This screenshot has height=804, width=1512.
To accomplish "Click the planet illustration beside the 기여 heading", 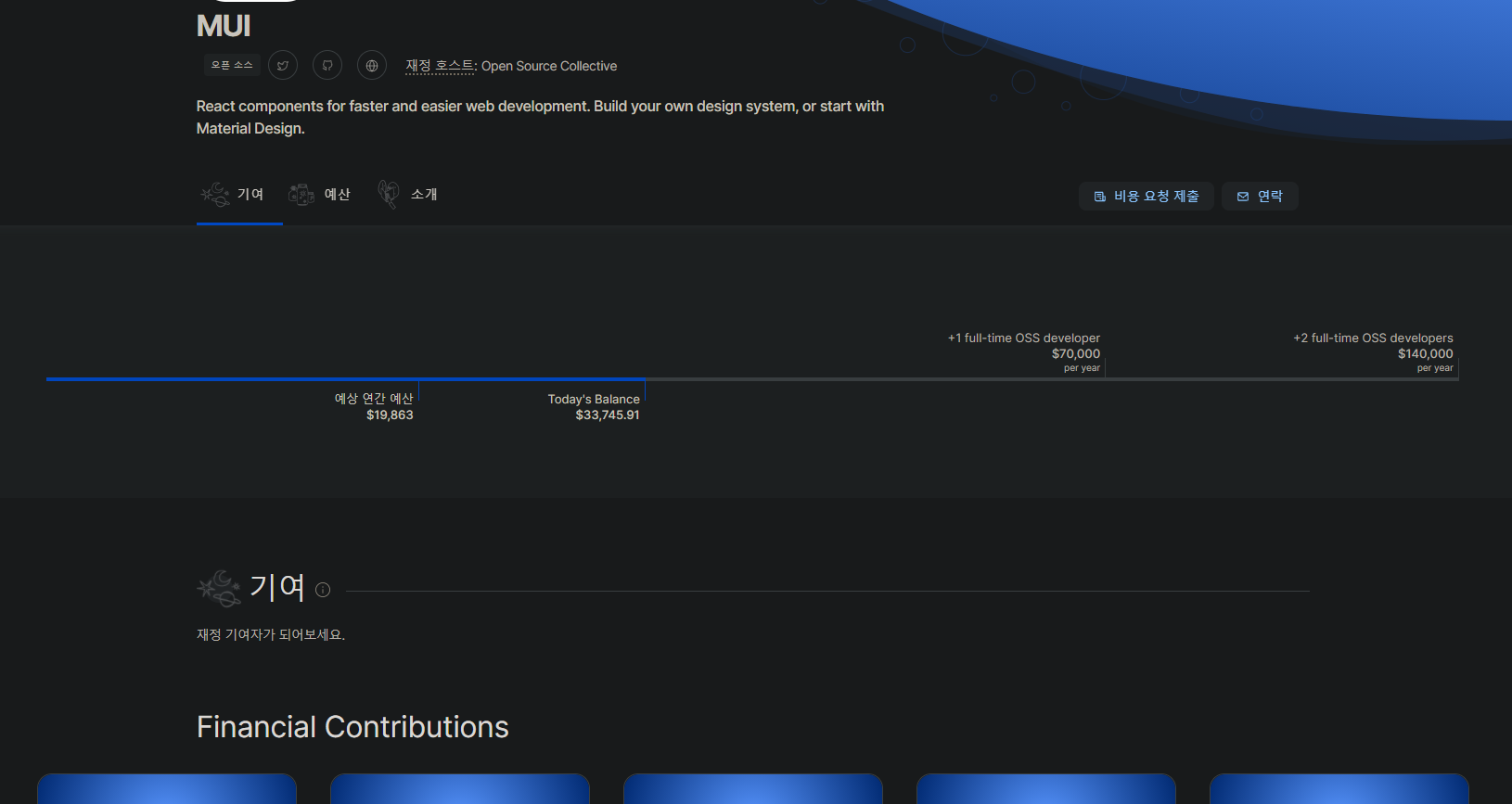I will (219, 588).
